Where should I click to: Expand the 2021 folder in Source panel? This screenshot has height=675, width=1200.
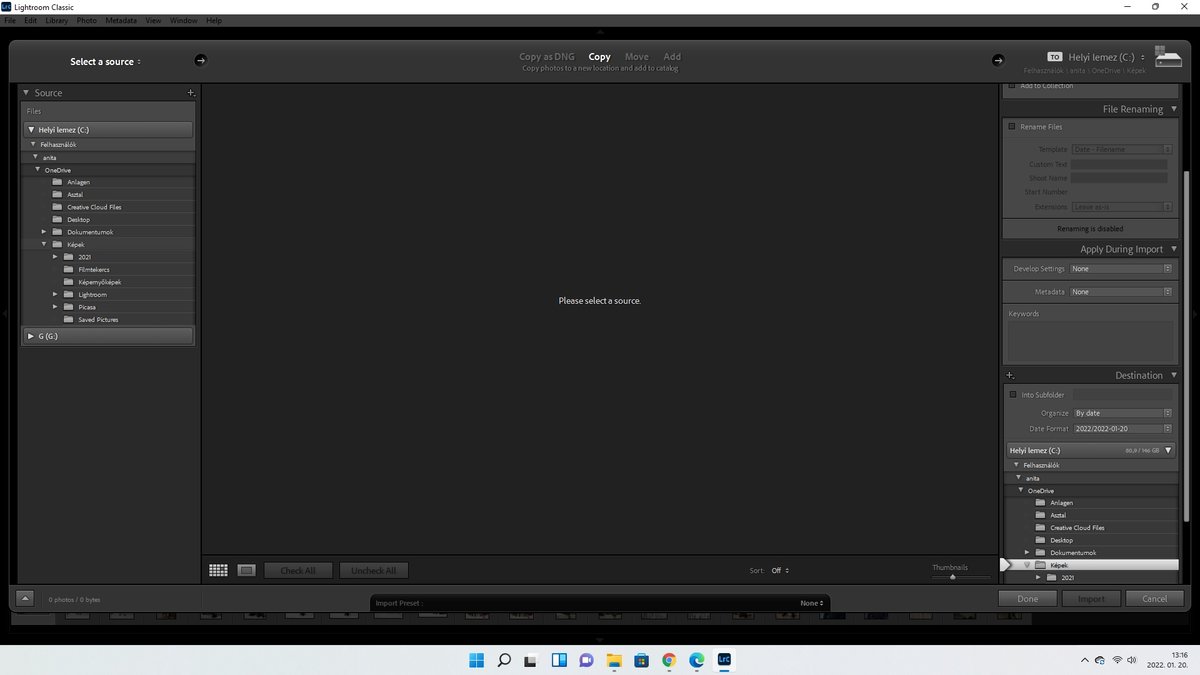pos(56,257)
